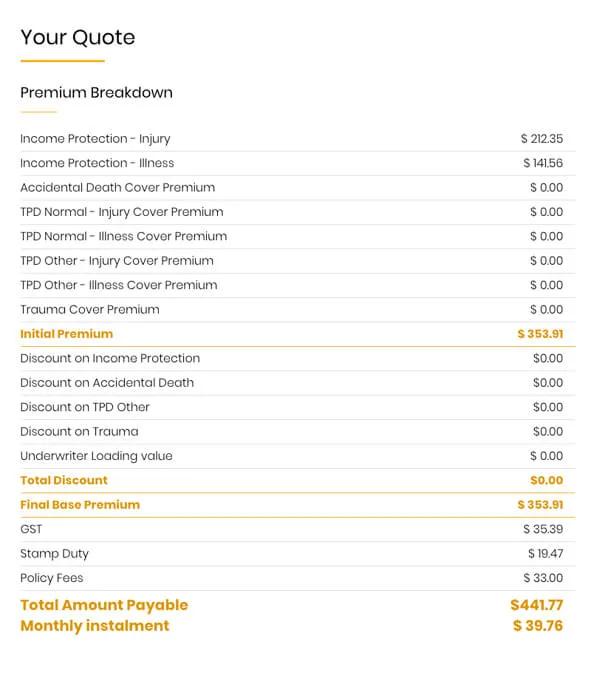The height and width of the screenshot is (683, 600).
Task: Click the $ 141.56 illness premium amount
Action: [x=542, y=163]
